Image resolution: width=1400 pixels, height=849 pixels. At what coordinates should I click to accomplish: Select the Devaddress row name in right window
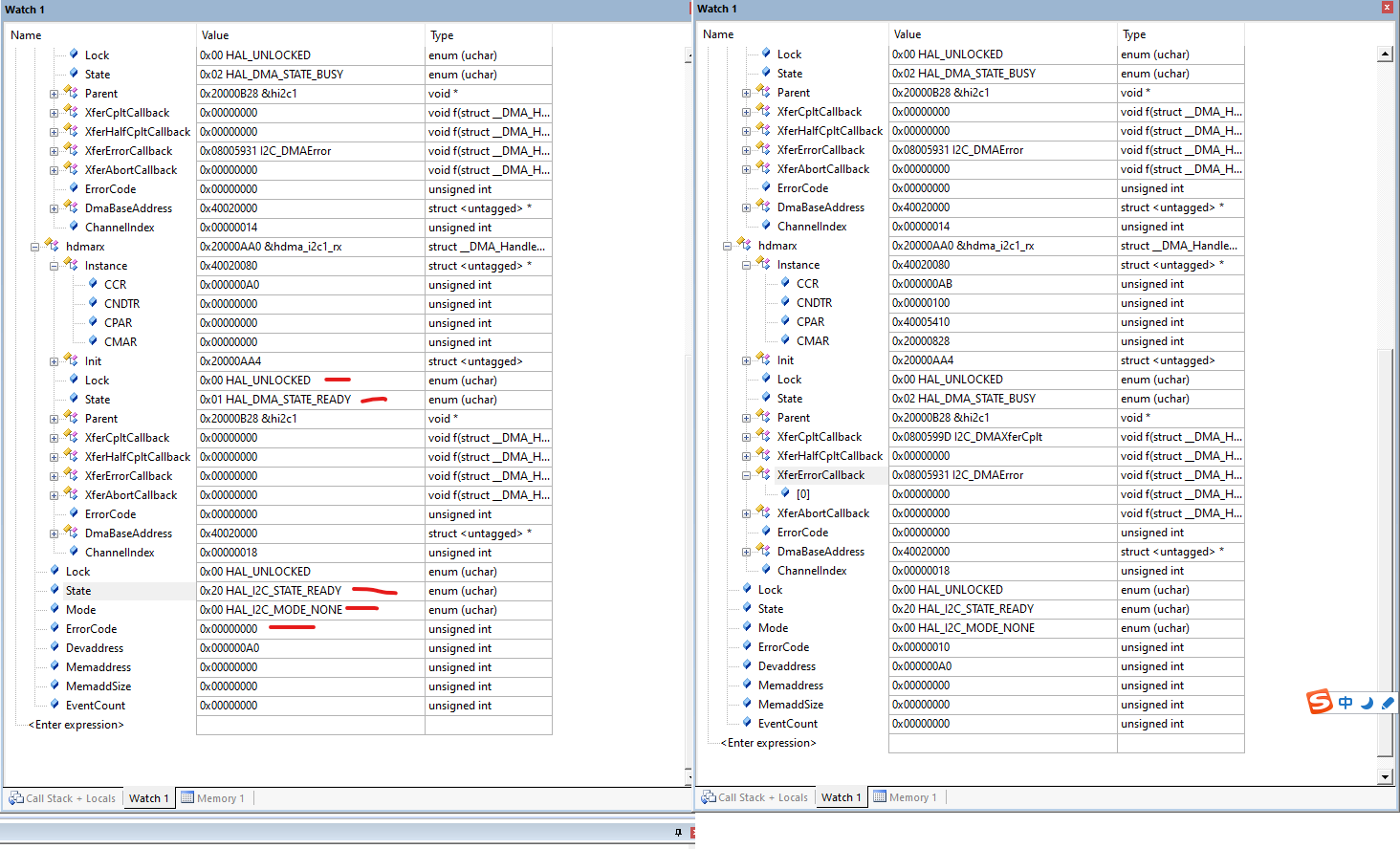tap(787, 666)
